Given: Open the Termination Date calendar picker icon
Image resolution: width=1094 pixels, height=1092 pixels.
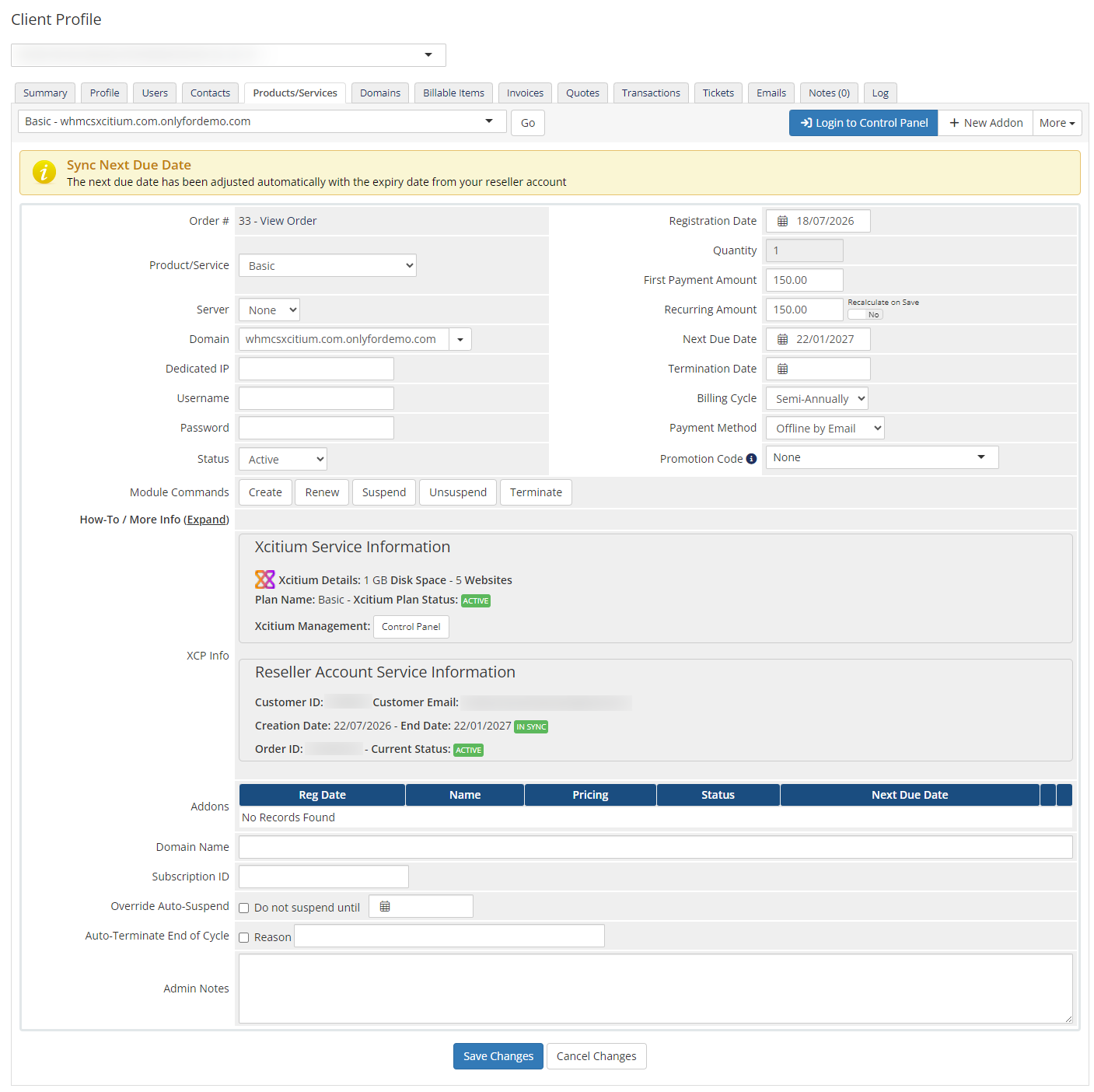Looking at the screenshot, I should [782, 369].
